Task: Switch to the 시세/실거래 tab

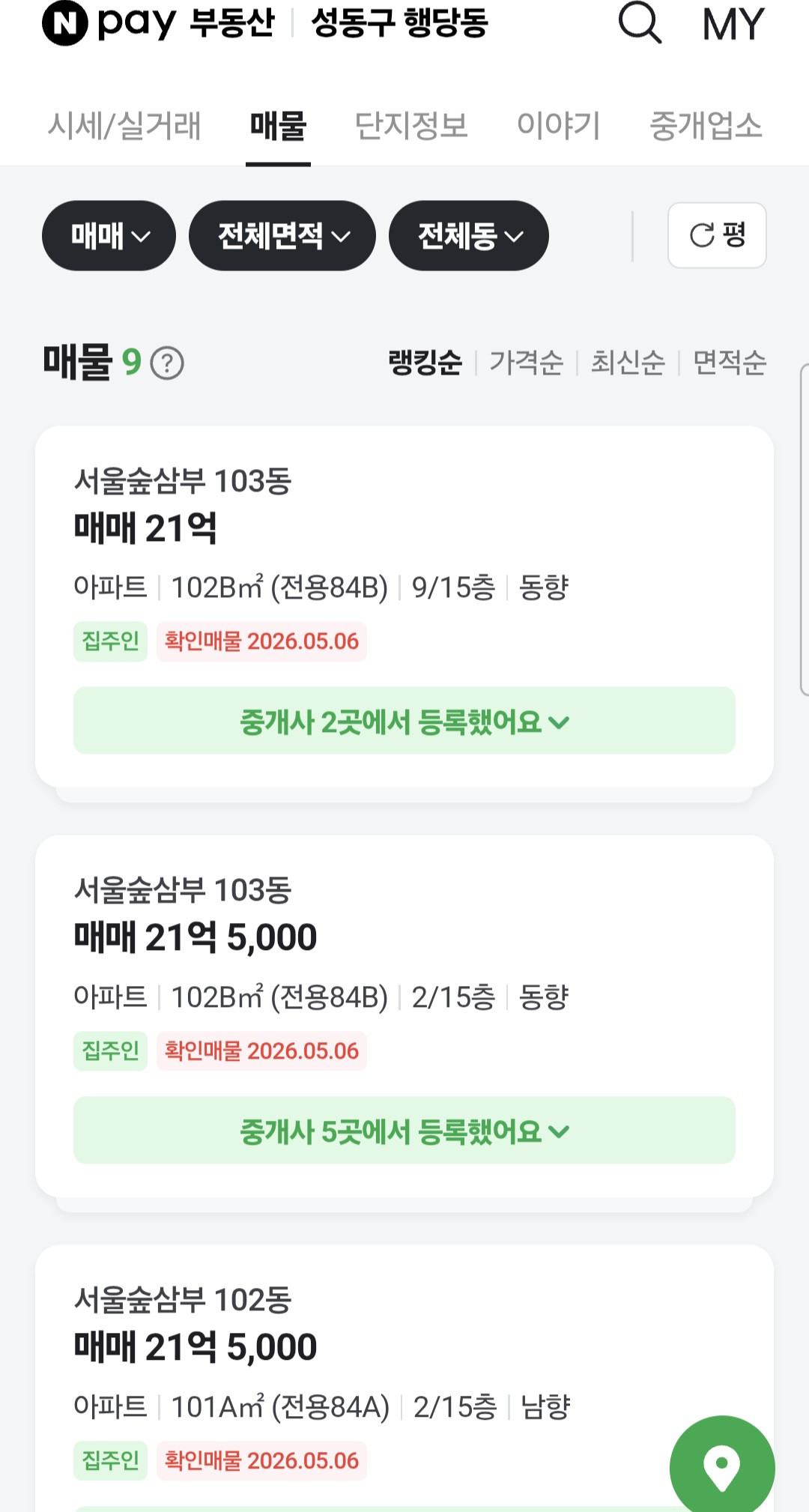Action: point(124,125)
